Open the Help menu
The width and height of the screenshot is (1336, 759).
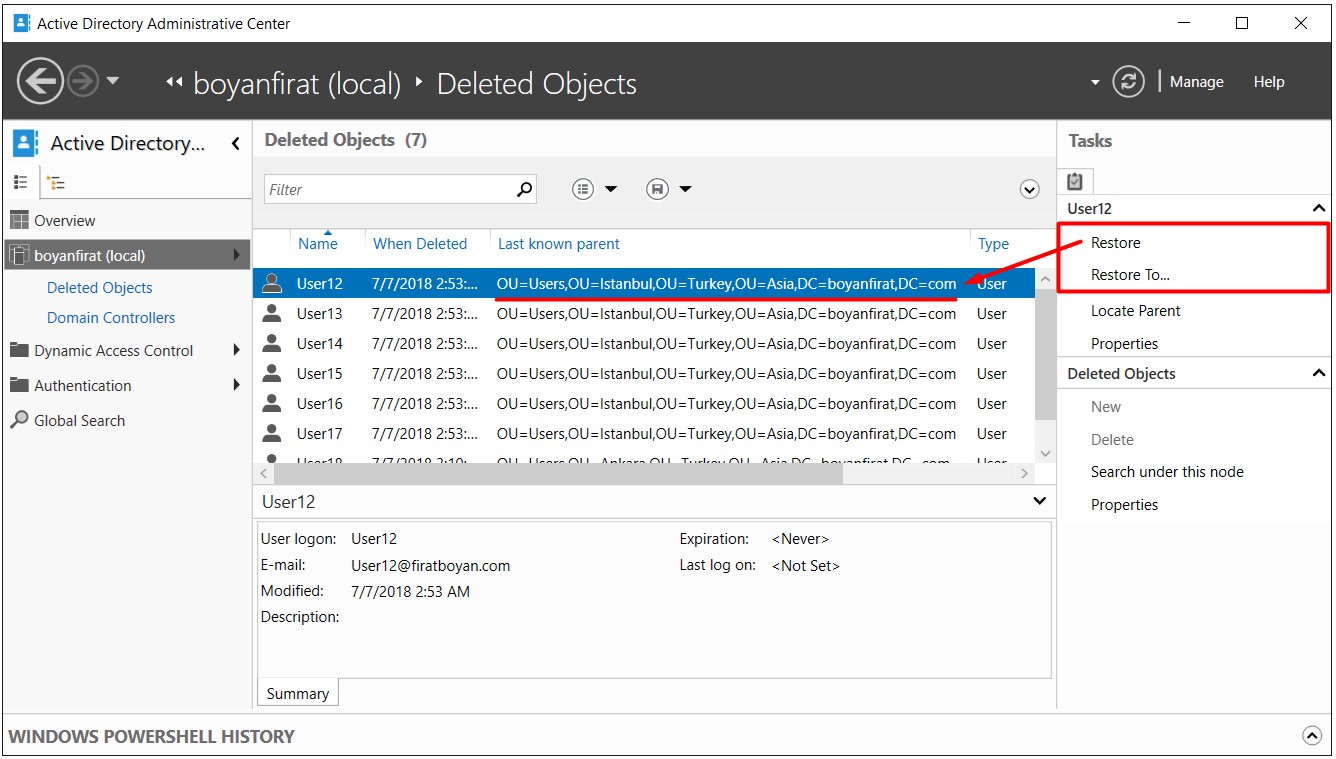coord(1268,82)
